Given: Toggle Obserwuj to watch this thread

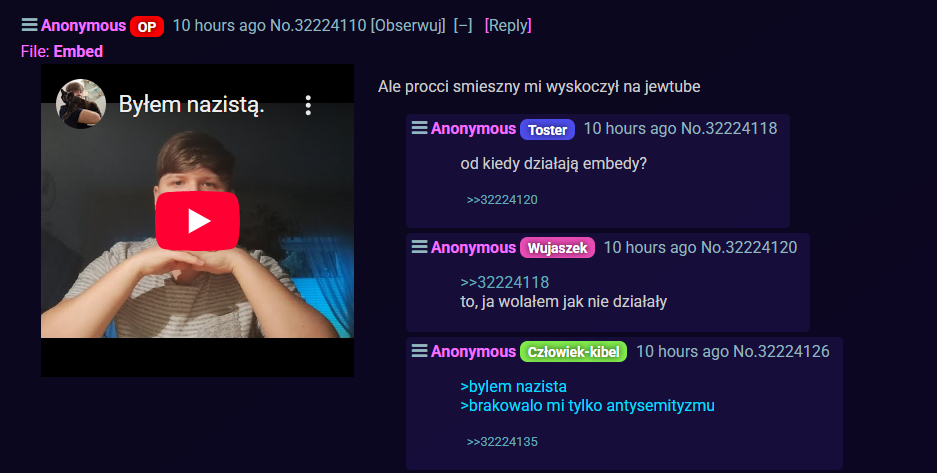Looking at the screenshot, I should (408, 25).
